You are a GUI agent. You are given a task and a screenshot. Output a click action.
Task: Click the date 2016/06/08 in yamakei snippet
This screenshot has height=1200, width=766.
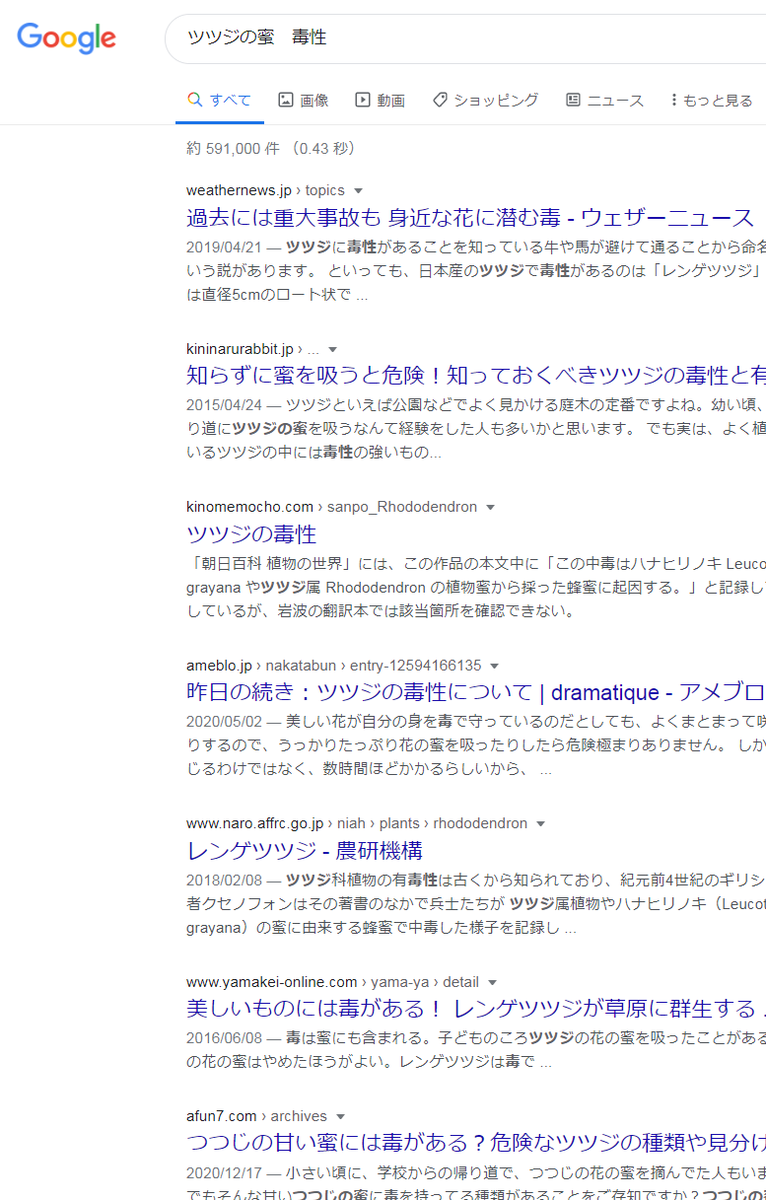(x=223, y=1037)
